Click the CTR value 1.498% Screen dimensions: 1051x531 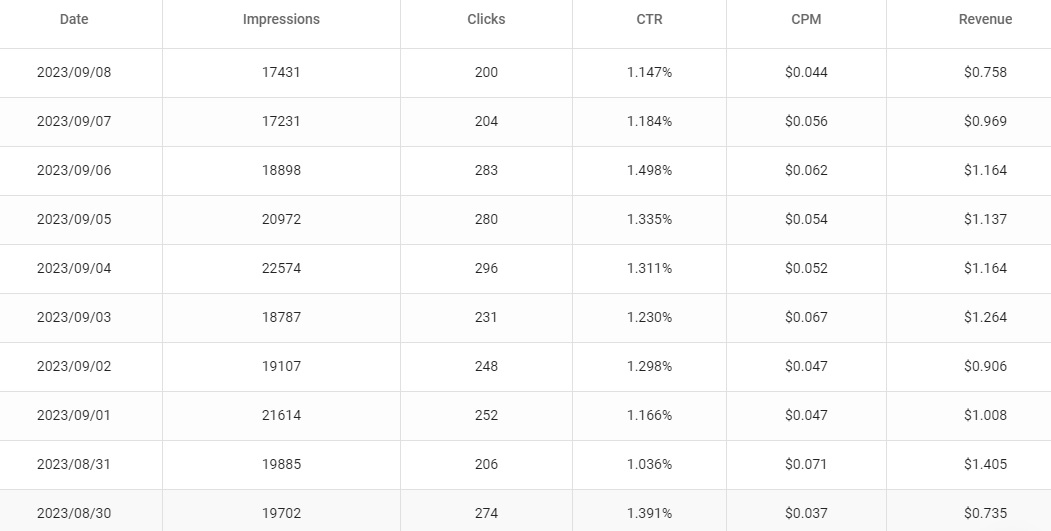[x=649, y=170]
